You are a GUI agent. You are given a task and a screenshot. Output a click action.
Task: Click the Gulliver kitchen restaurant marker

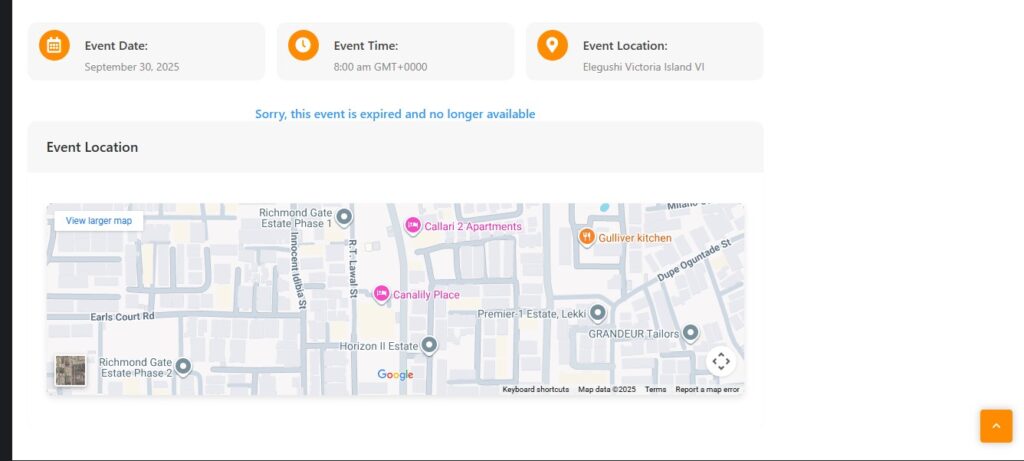pyautogui.click(x=587, y=237)
